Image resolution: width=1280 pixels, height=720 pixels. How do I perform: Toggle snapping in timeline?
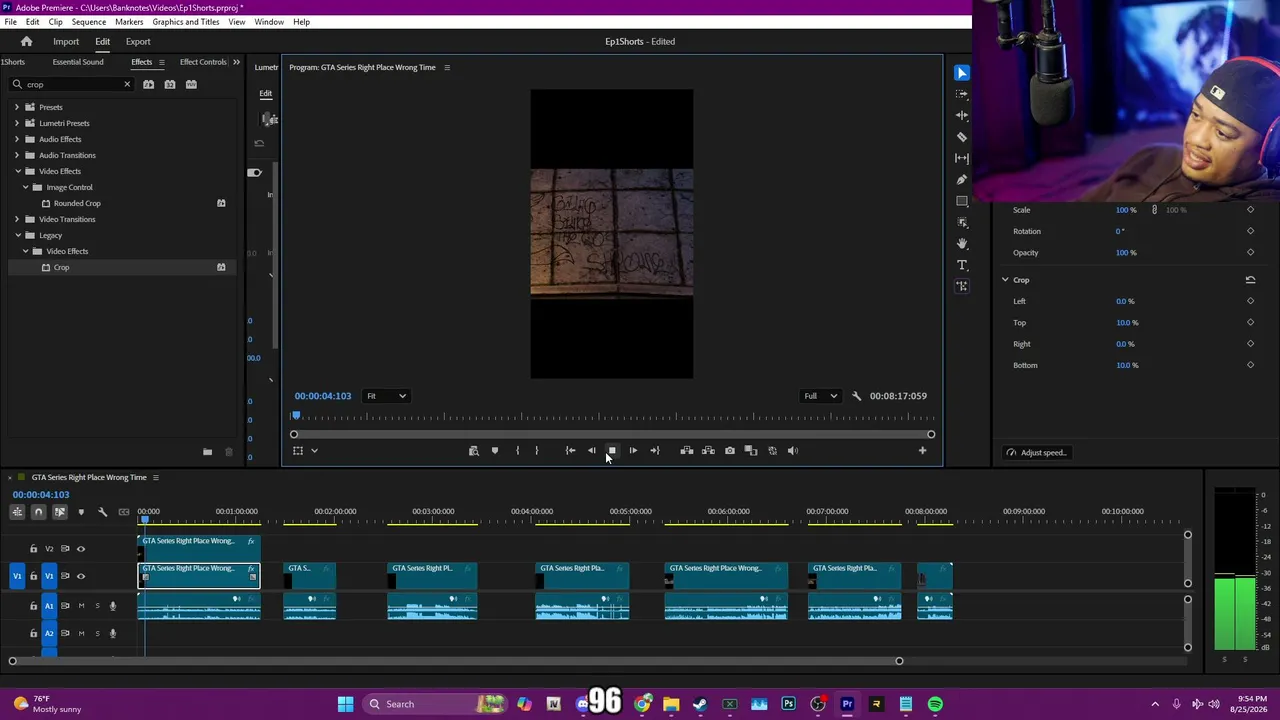(38, 512)
